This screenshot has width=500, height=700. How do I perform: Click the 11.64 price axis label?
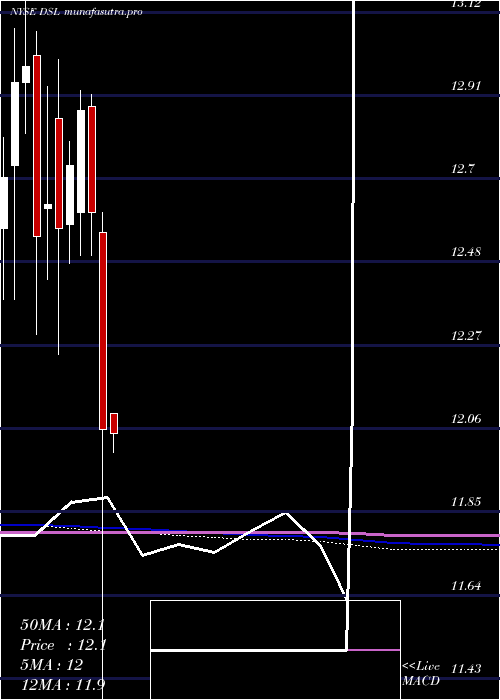(467, 585)
